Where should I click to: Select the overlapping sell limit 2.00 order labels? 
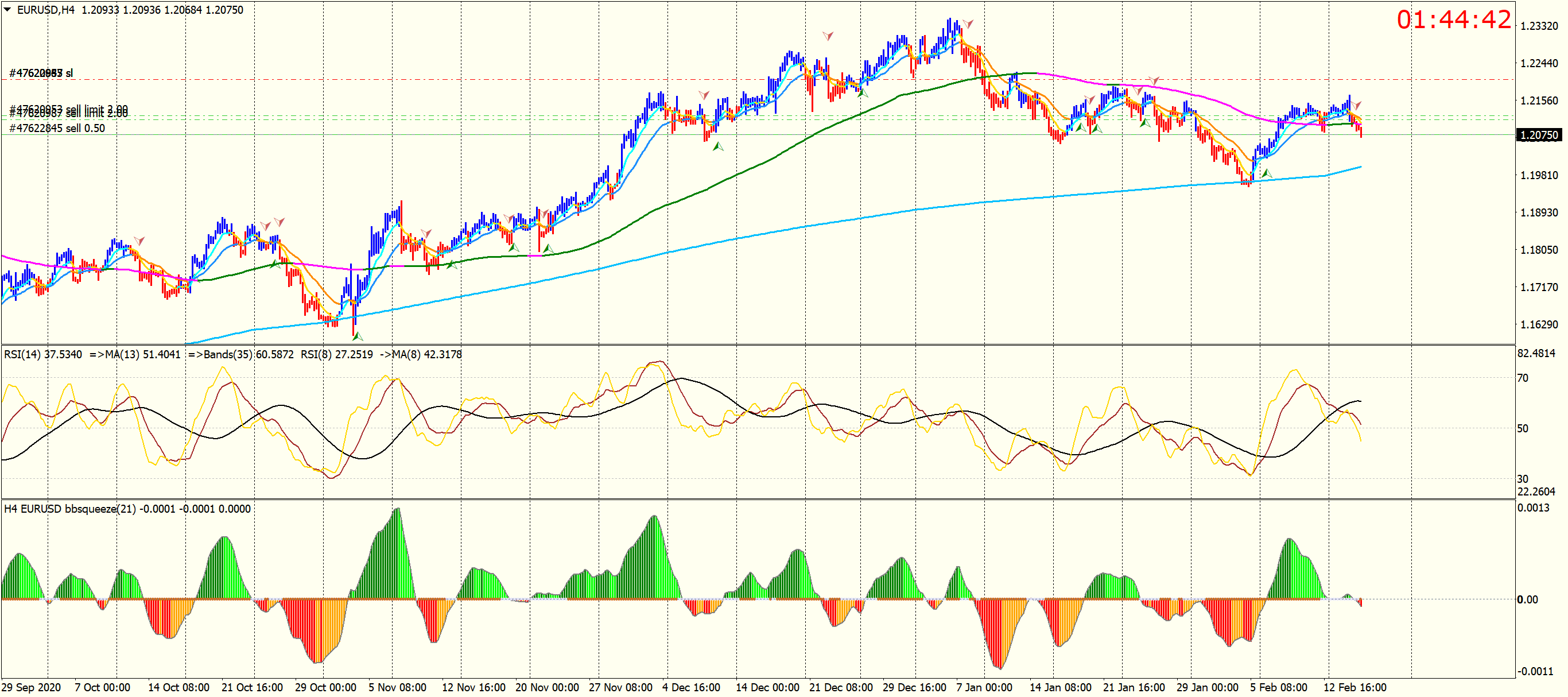[68, 111]
